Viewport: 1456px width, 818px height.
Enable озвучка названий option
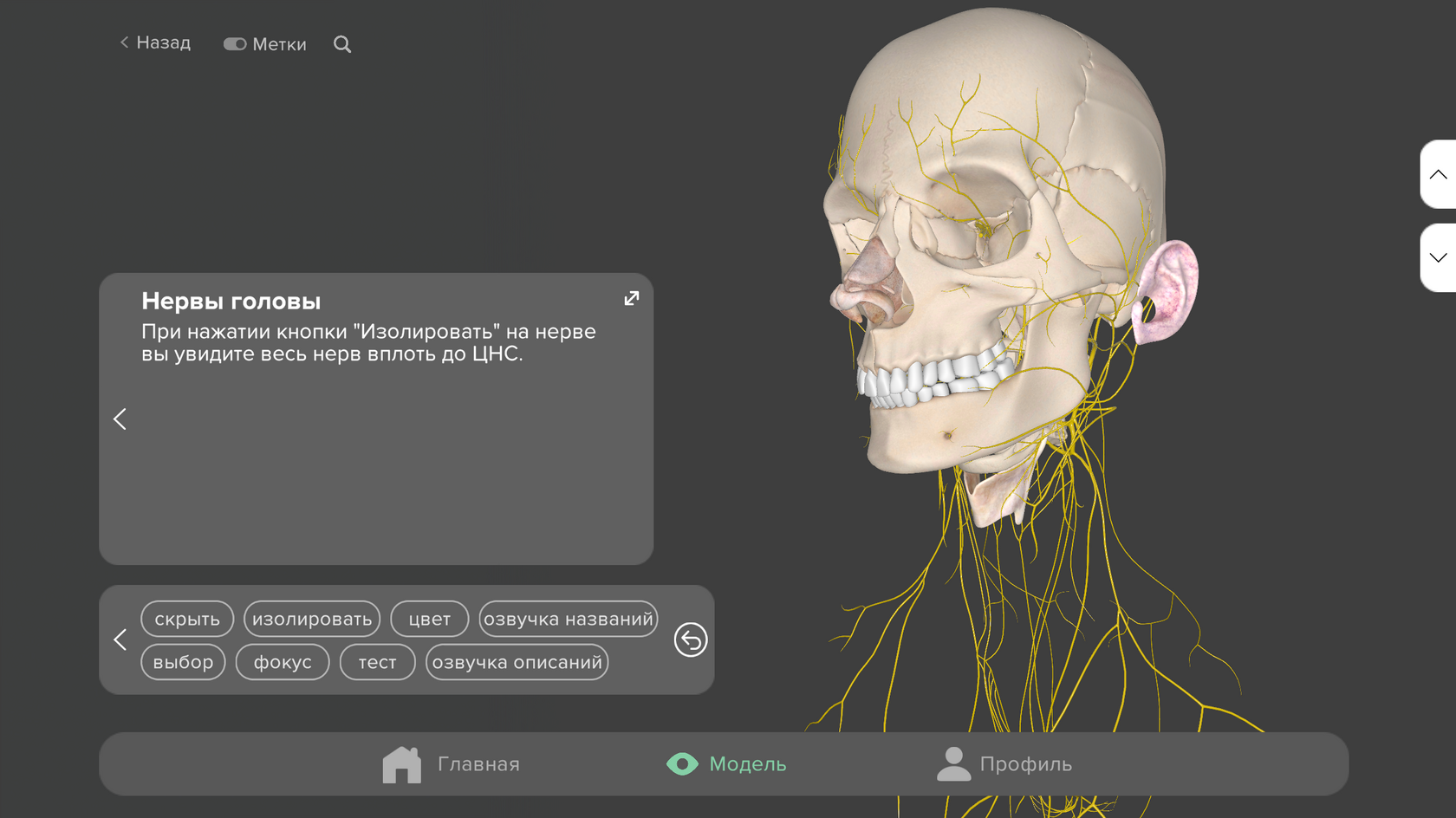(568, 620)
